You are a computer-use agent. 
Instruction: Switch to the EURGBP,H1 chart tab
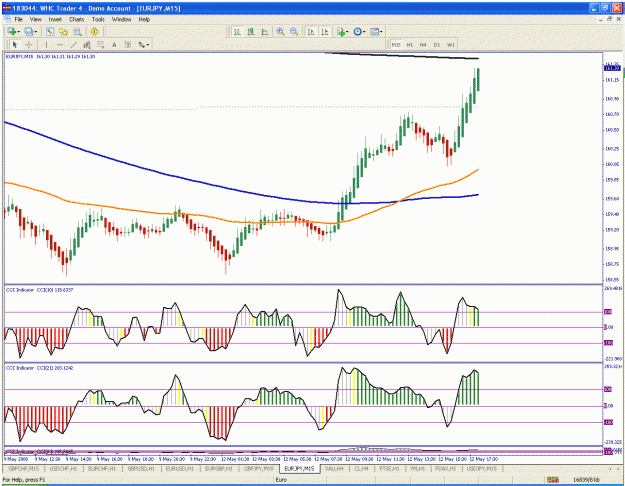(x=218, y=468)
